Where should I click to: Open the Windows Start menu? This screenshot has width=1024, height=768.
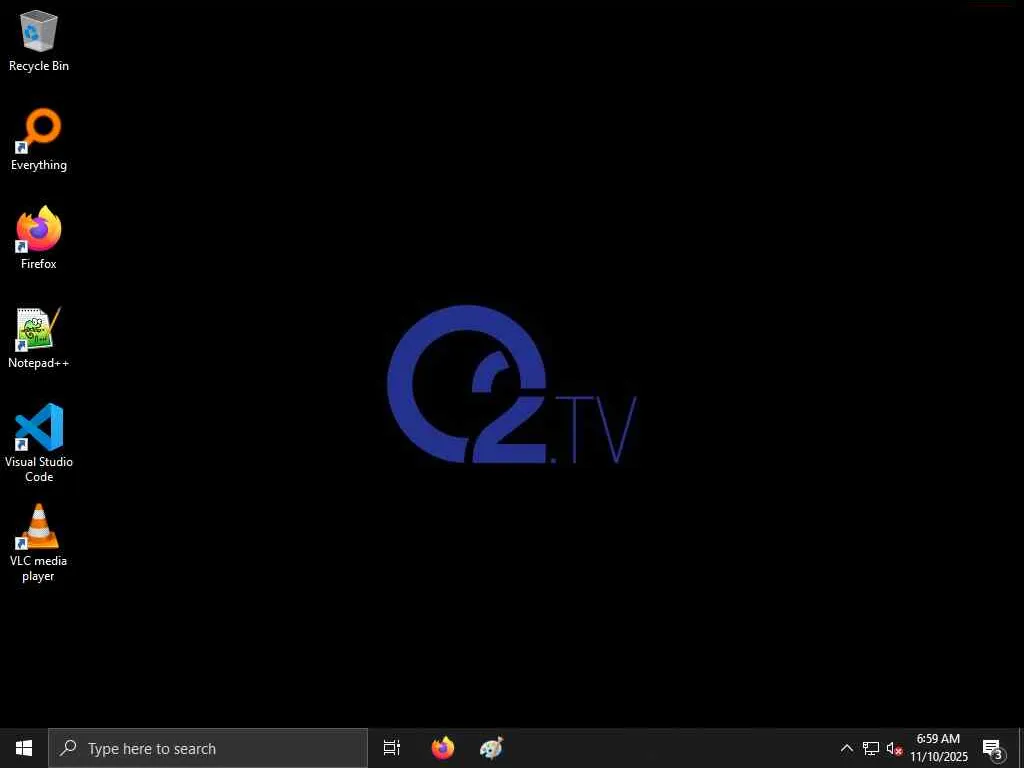pyautogui.click(x=24, y=748)
